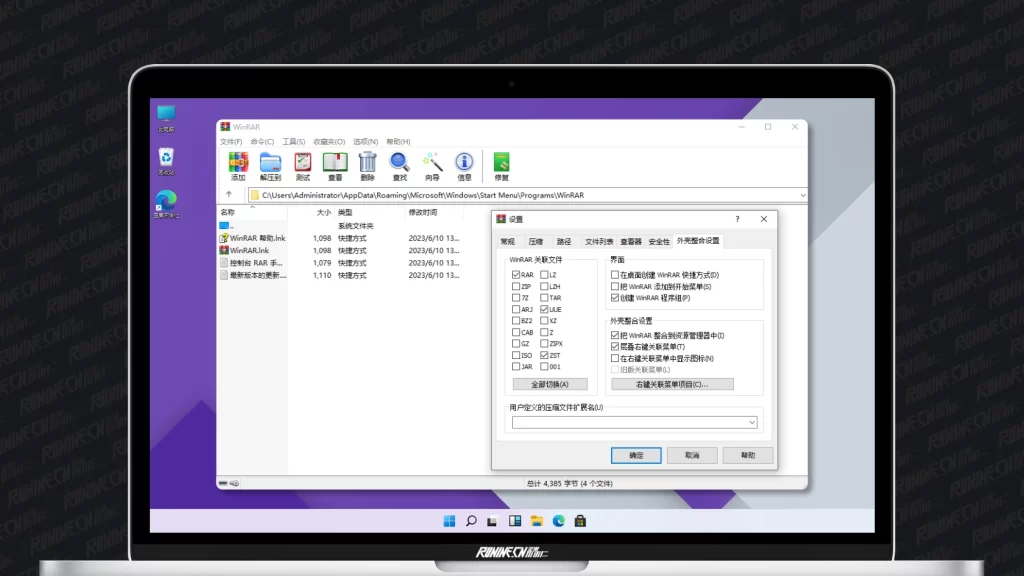The width and height of the screenshot is (1024, 576).
Task: Open the address bar path dropdown arrow
Action: tap(802, 195)
